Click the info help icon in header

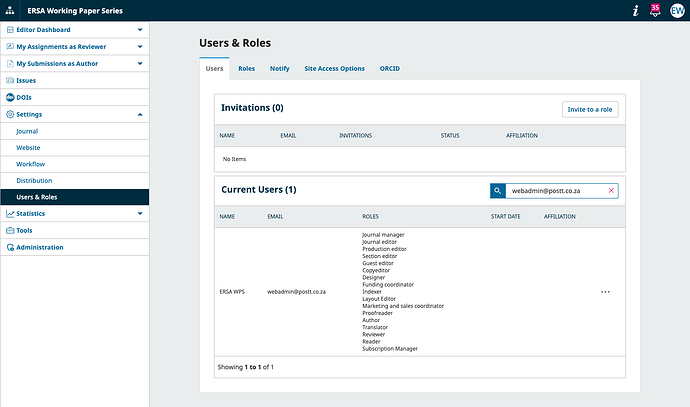[x=634, y=10]
